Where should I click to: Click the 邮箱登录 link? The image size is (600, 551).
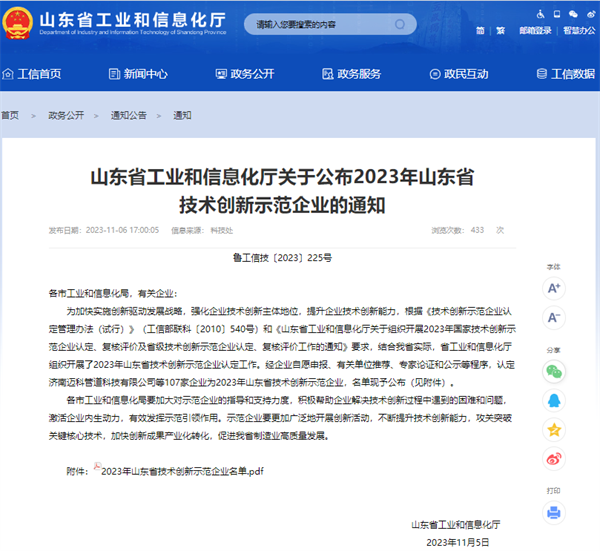[535, 30]
